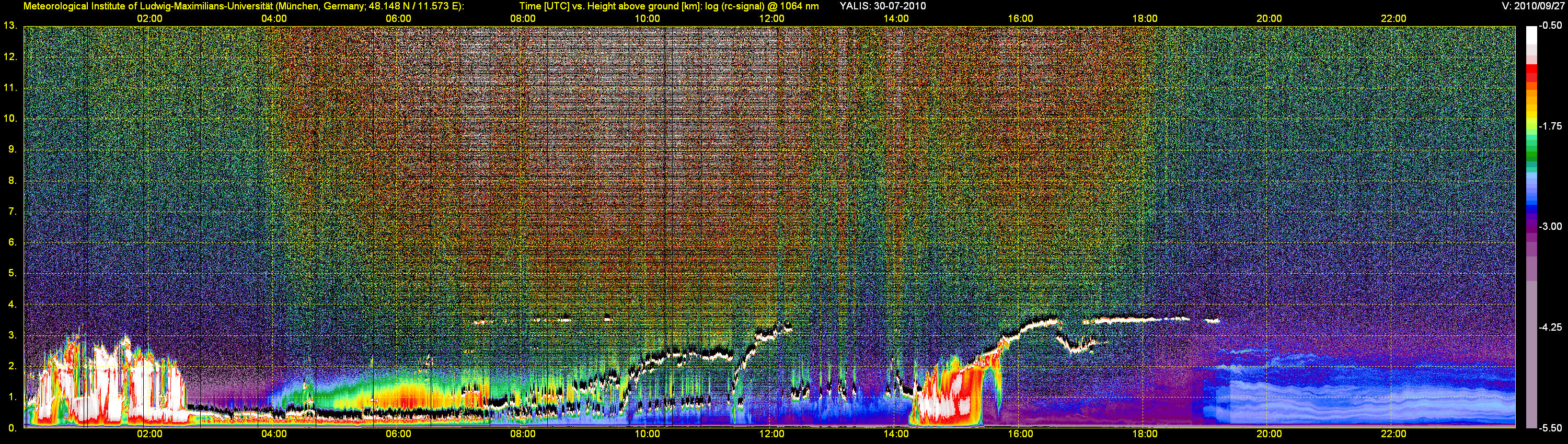This screenshot has height=444, width=1568.
Task: Click the 22:00 label on the bottom time axis
Action: [x=1393, y=434]
